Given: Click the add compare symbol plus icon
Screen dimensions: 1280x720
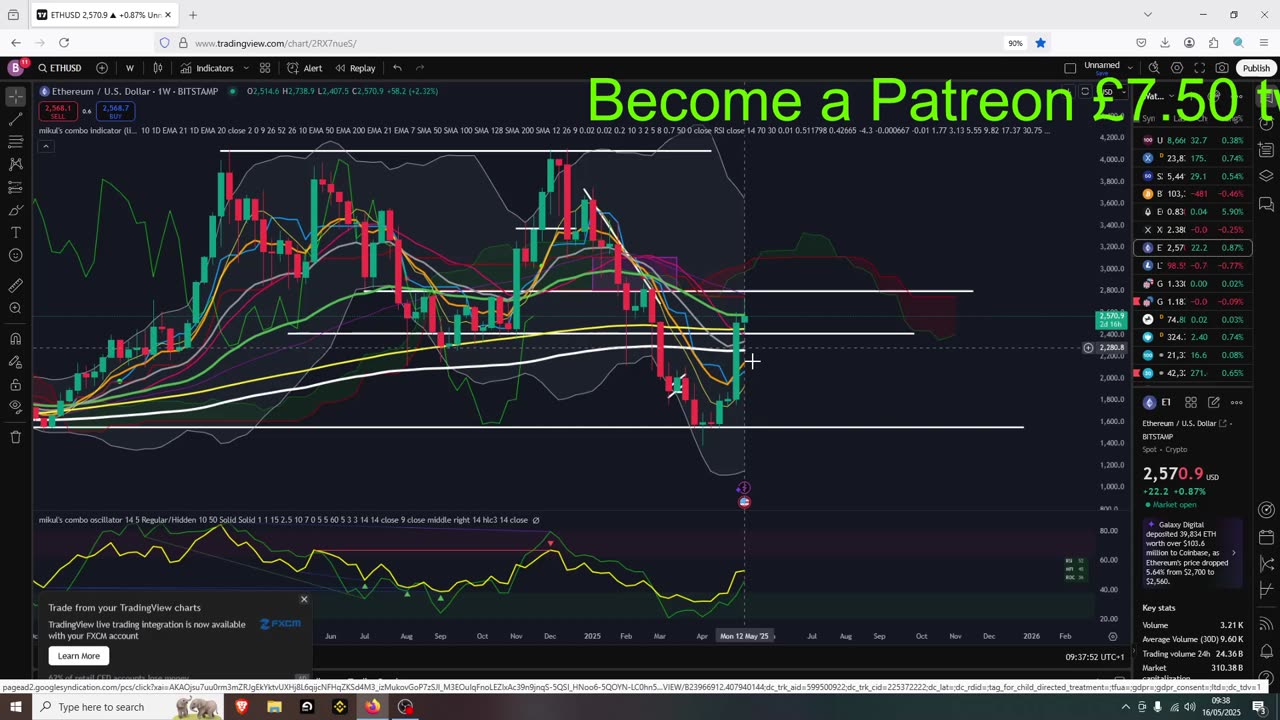Looking at the screenshot, I should [102, 68].
